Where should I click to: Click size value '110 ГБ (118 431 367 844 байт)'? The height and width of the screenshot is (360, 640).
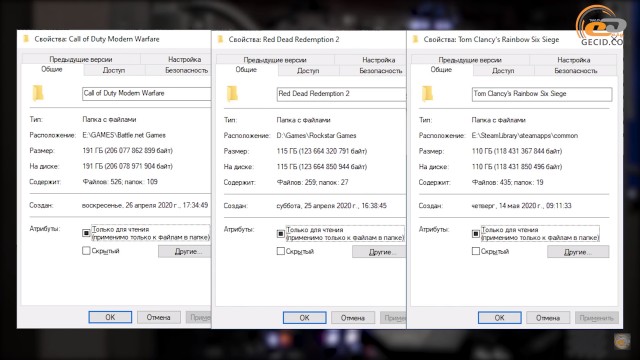pyautogui.click(x=517, y=151)
